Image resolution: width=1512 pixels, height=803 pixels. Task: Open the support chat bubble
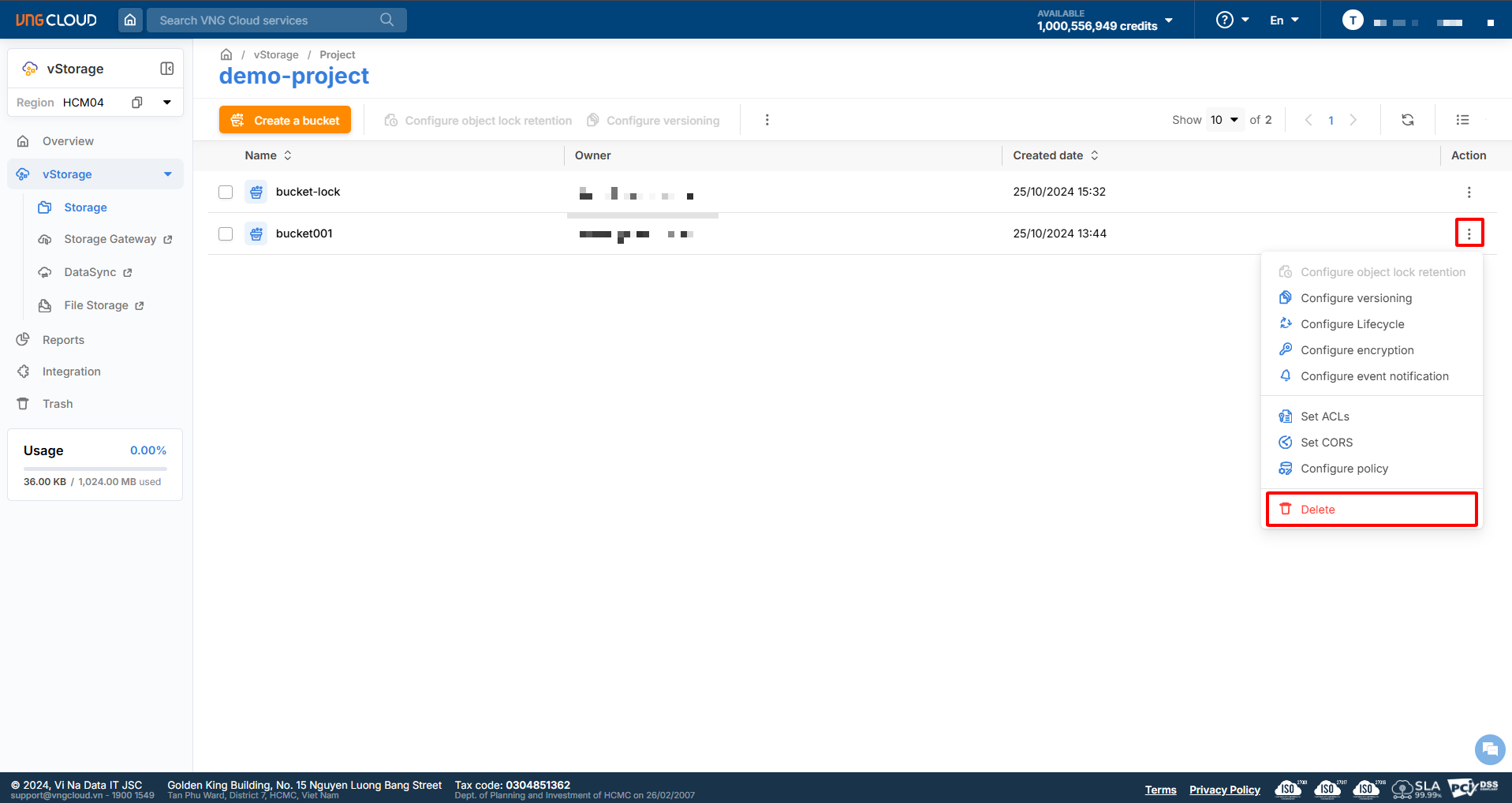pos(1489,749)
